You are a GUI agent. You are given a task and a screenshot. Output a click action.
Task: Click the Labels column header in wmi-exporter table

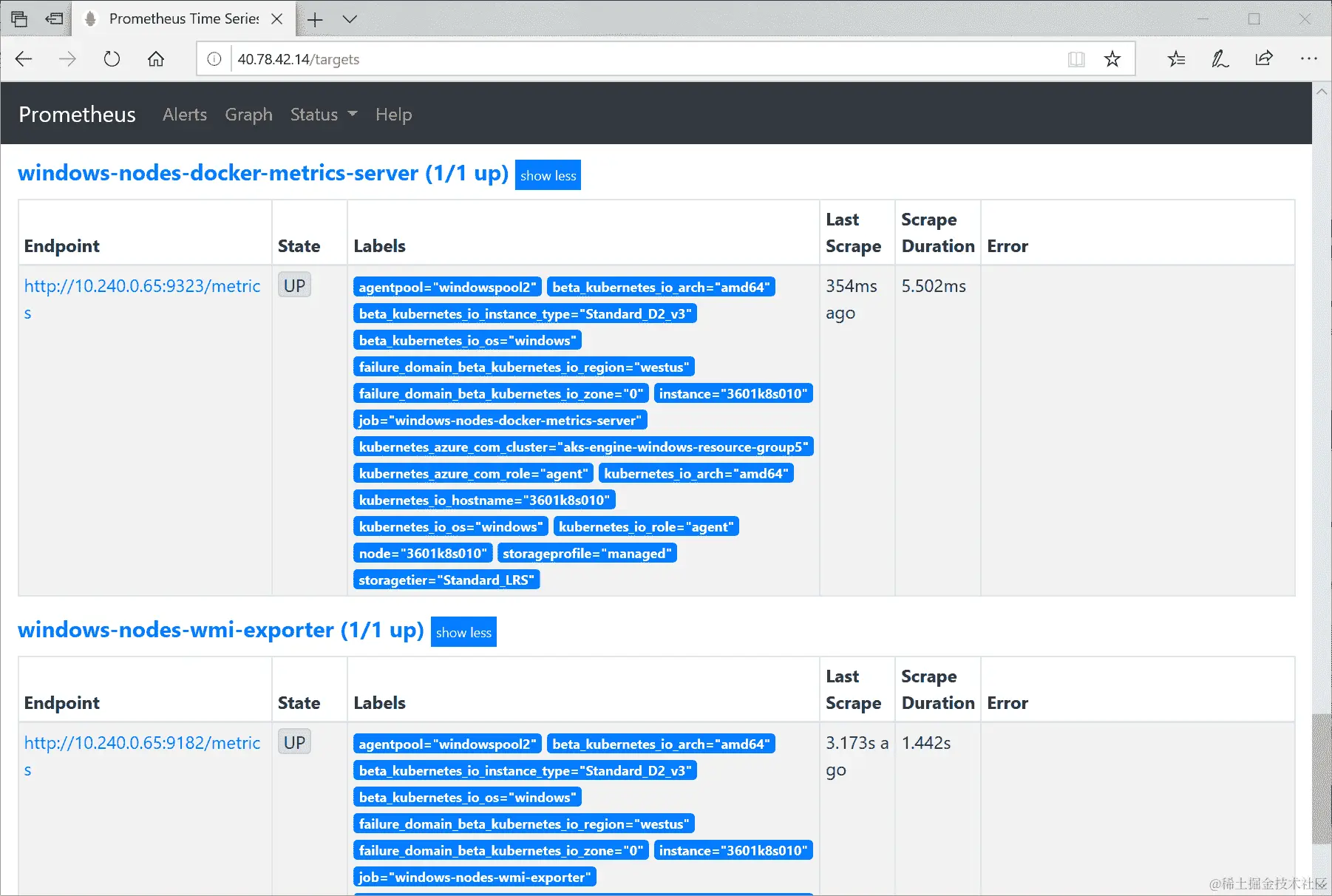(x=379, y=703)
